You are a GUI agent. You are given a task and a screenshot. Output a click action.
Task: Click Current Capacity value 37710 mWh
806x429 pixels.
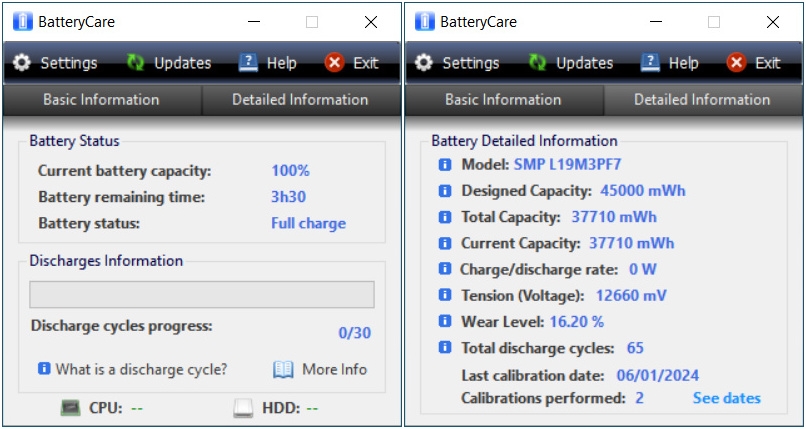[631, 243]
